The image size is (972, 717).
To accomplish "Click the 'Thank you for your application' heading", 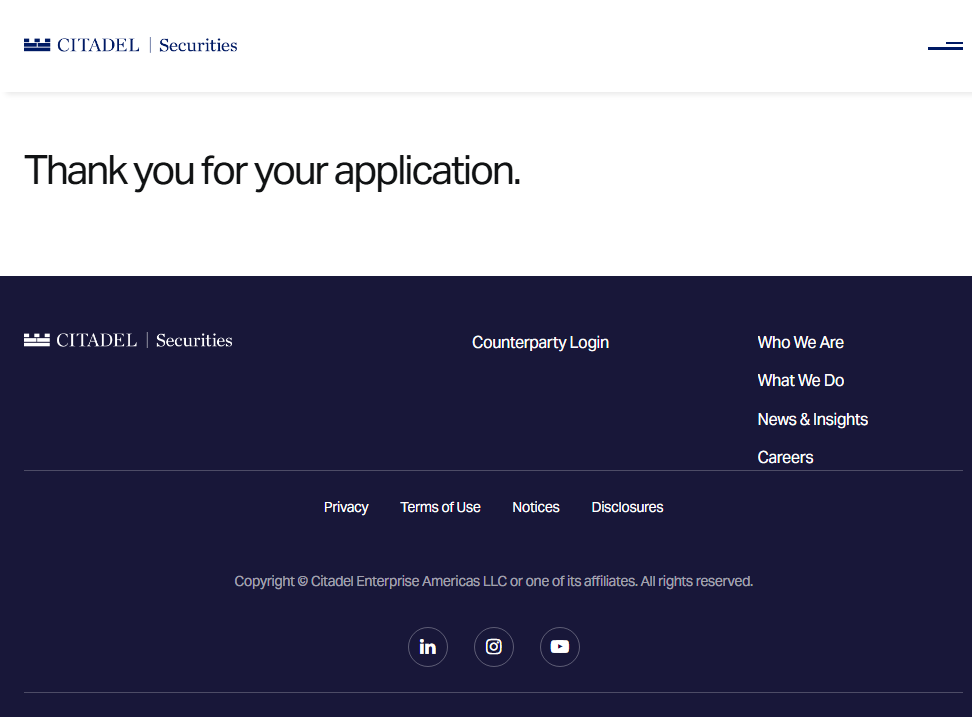I will pyautogui.click(x=272, y=170).
